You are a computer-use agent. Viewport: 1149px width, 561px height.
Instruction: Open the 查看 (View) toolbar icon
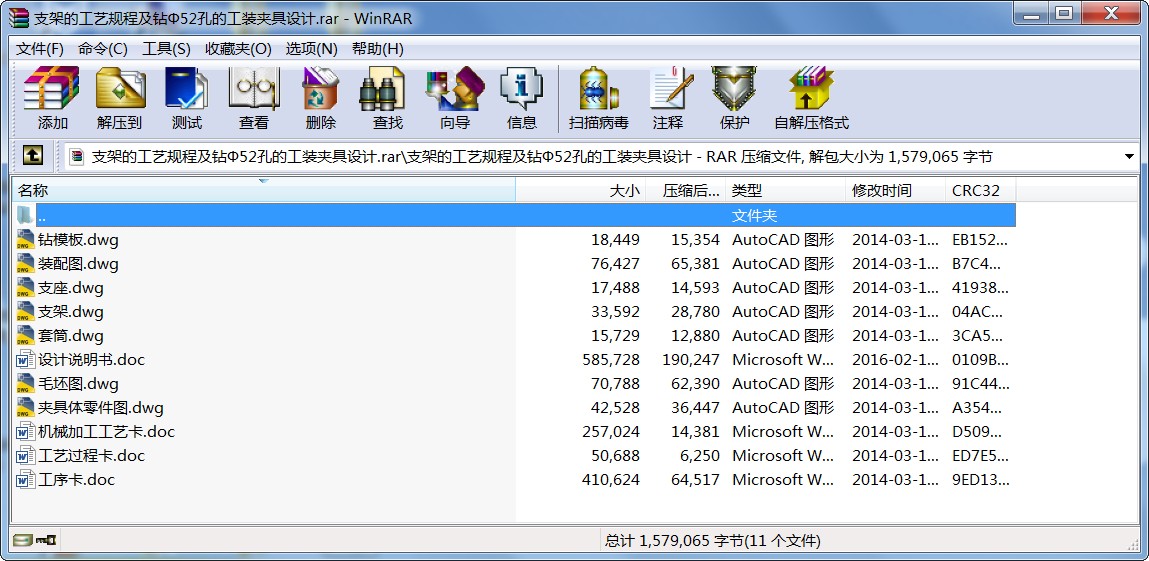[x=254, y=98]
